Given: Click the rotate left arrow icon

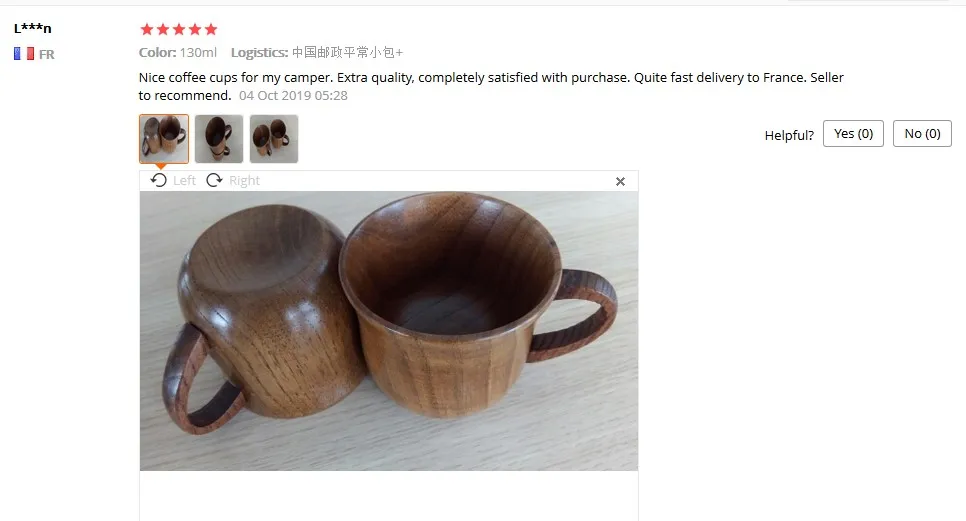Looking at the screenshot, I should coord(158,180).
